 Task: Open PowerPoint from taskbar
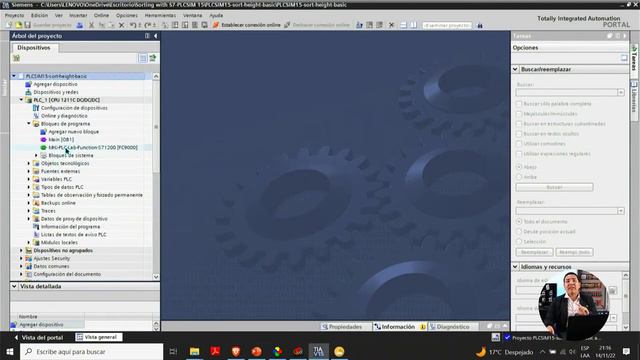(257, 351)
